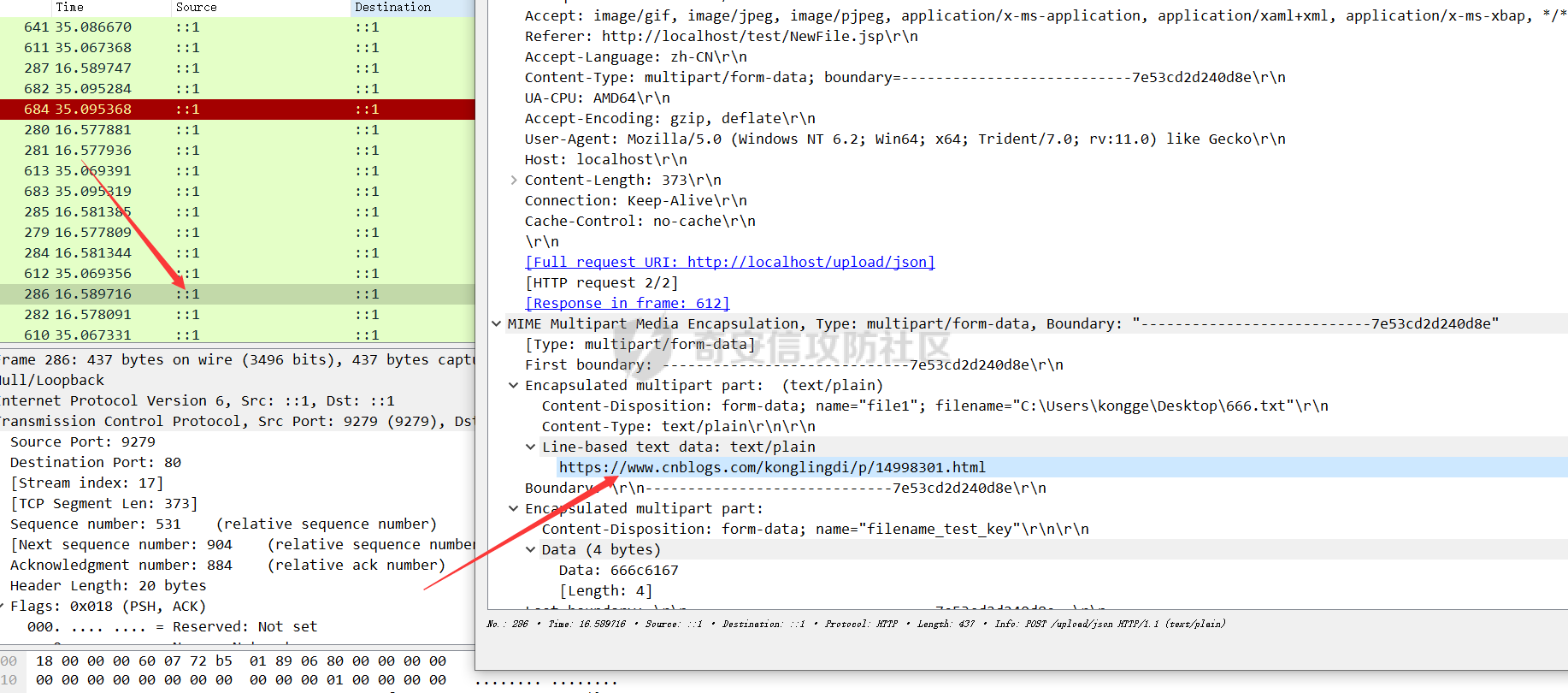Select packet 610 at time 35.067331
Viewport: 1568px width, 693px height.
(x=238, y=334)
